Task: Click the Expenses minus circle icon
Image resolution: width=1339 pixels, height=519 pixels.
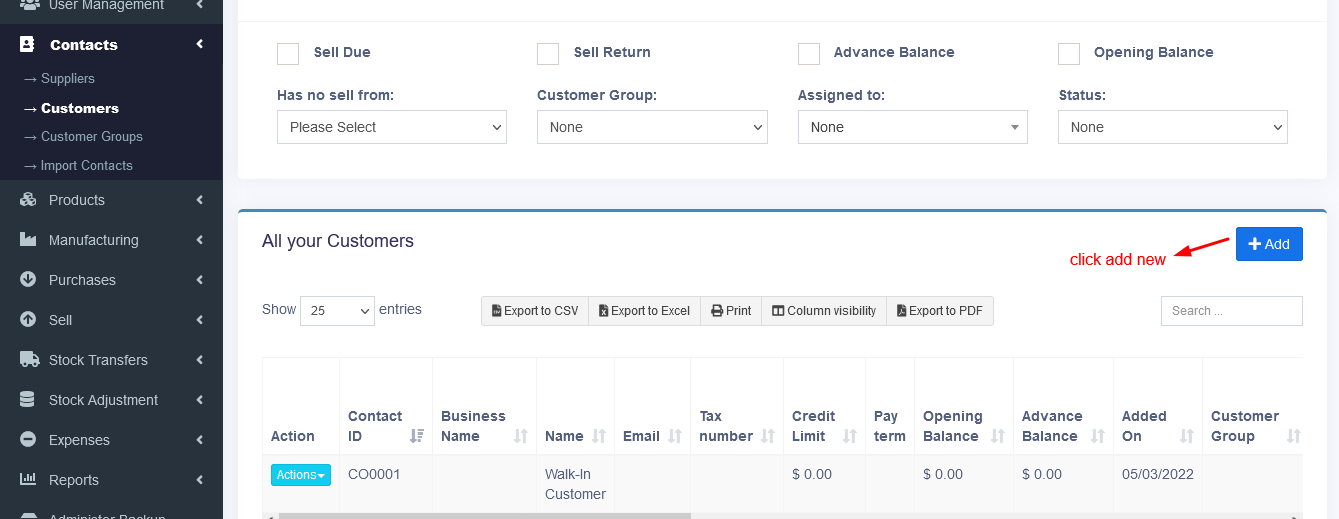Action: [x=28, y=440]
